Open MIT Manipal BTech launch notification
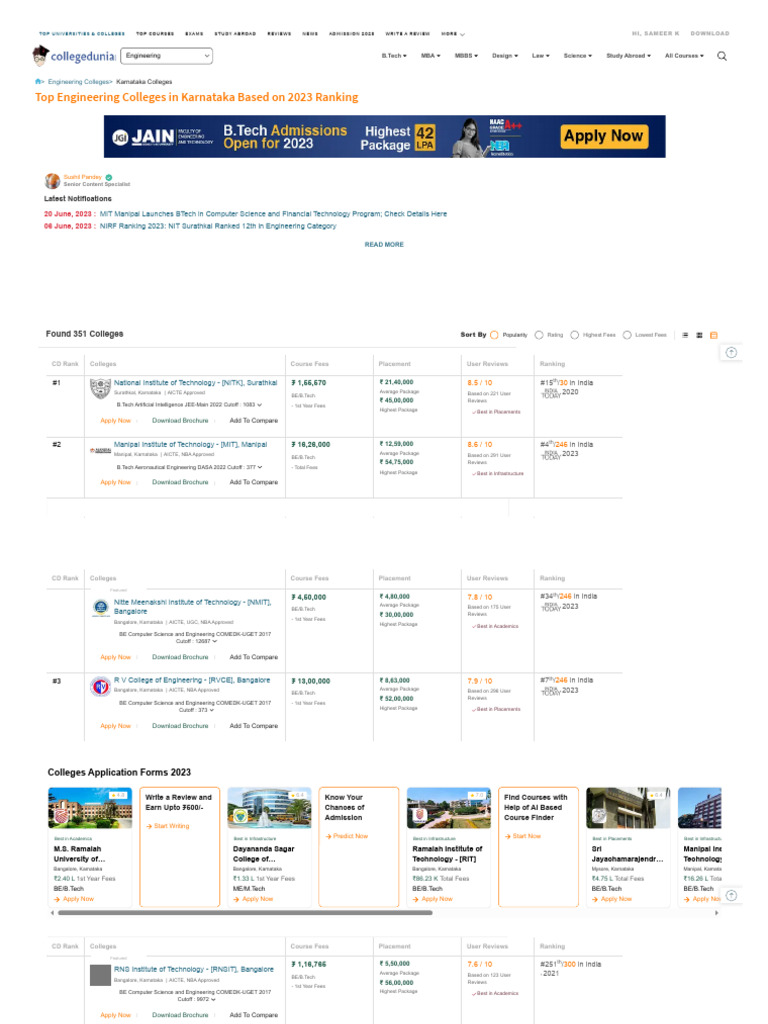The height and width of the screenshot is (1024, 768). click(x=273, y=214)
